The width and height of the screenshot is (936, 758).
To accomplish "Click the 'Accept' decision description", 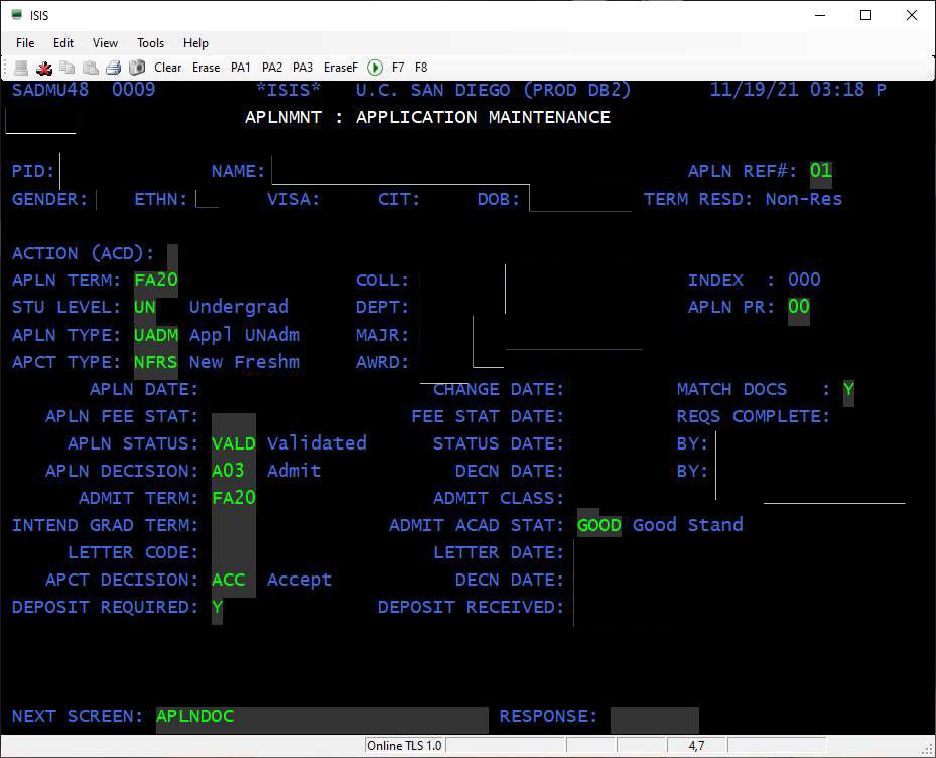I will click(299, 581).
